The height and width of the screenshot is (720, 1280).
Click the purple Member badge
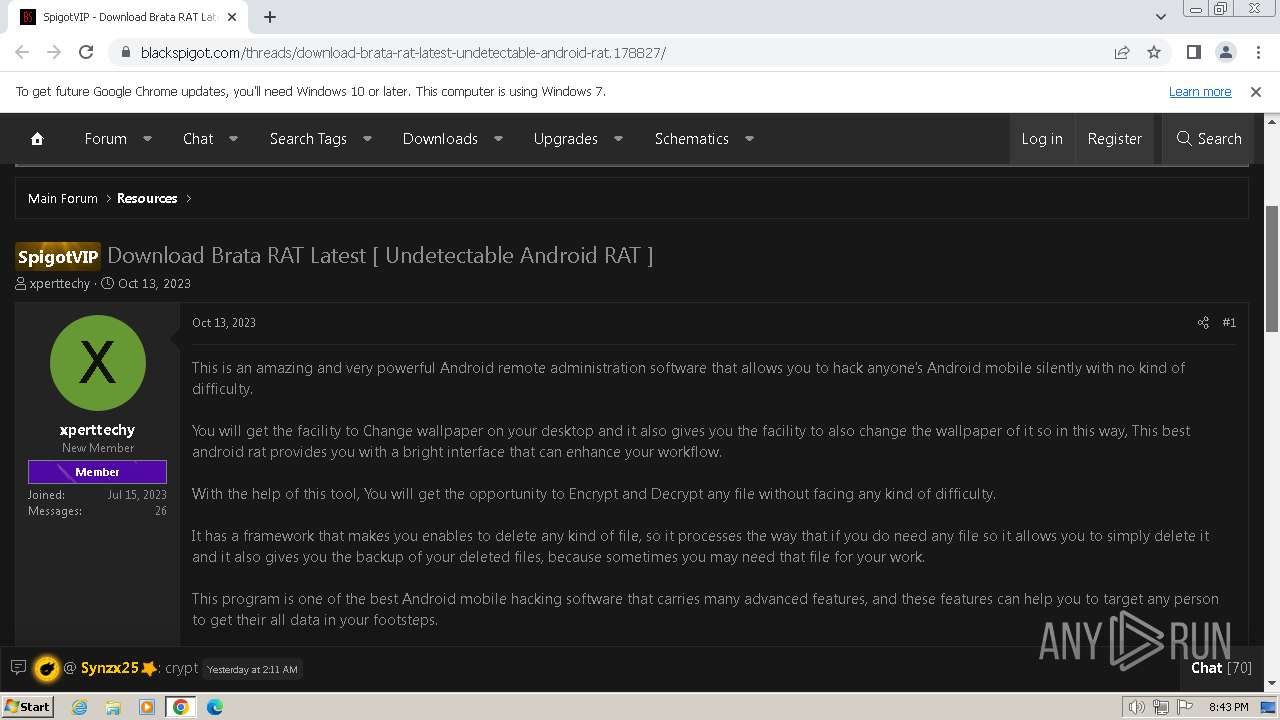point(97,472)
